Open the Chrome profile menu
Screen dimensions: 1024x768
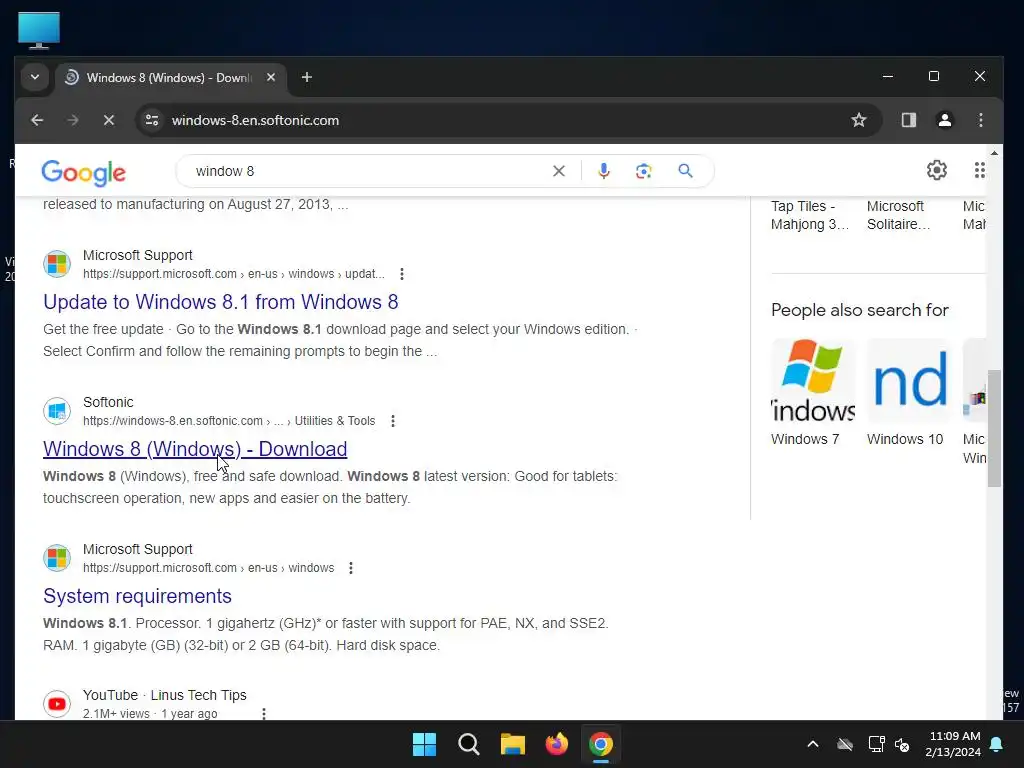click(x=944, y=120)
